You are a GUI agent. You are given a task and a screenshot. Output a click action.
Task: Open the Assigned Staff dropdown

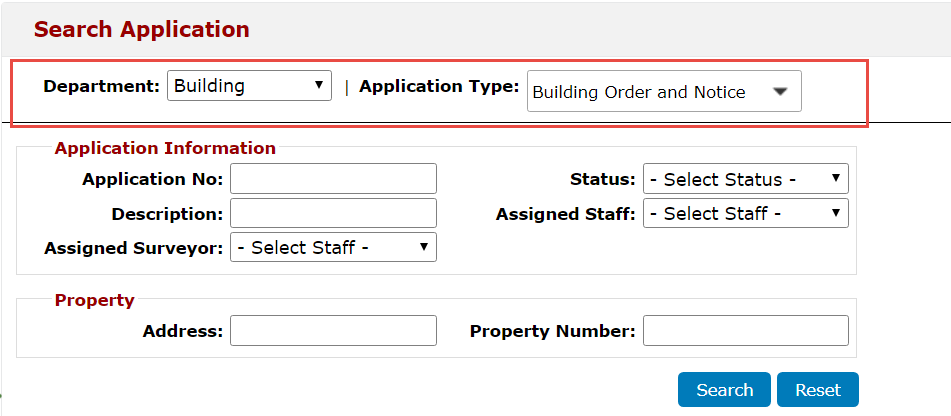(745, 214)
